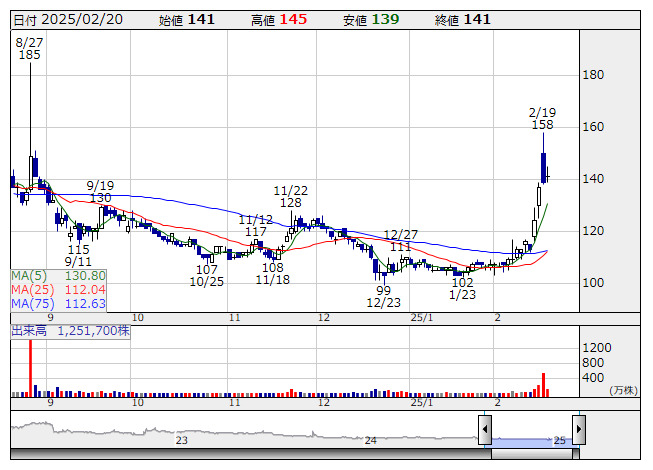The width and height of the screenshot is (653, 470).
Task: Click the 25/1 month label under price chart
Action: pos(422,318)
